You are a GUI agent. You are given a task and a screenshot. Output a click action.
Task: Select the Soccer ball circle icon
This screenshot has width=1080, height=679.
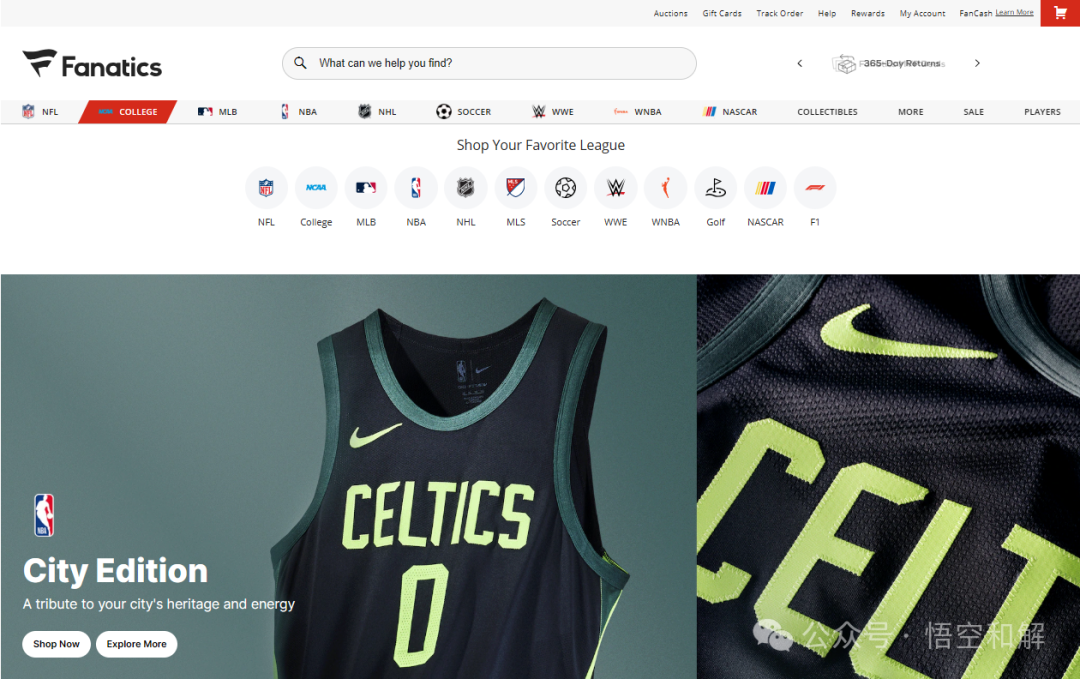(x=565, y=187)
